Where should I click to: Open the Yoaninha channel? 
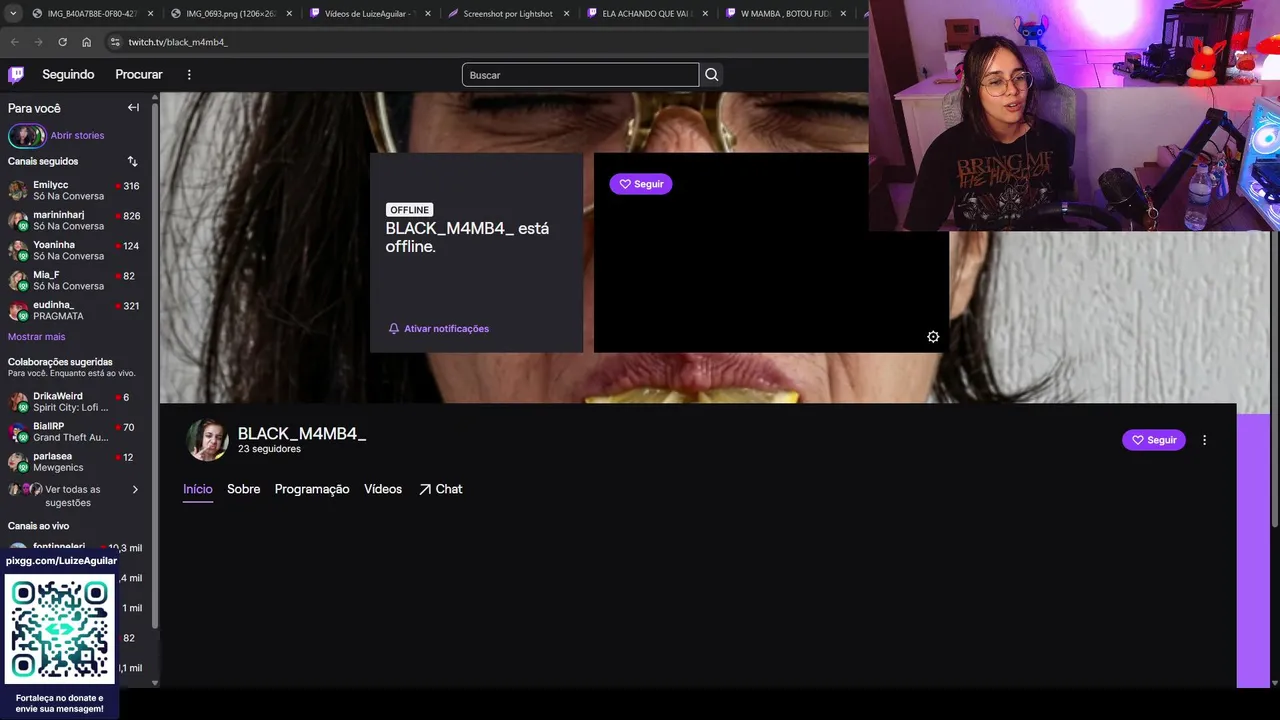[x=76, y=250]
